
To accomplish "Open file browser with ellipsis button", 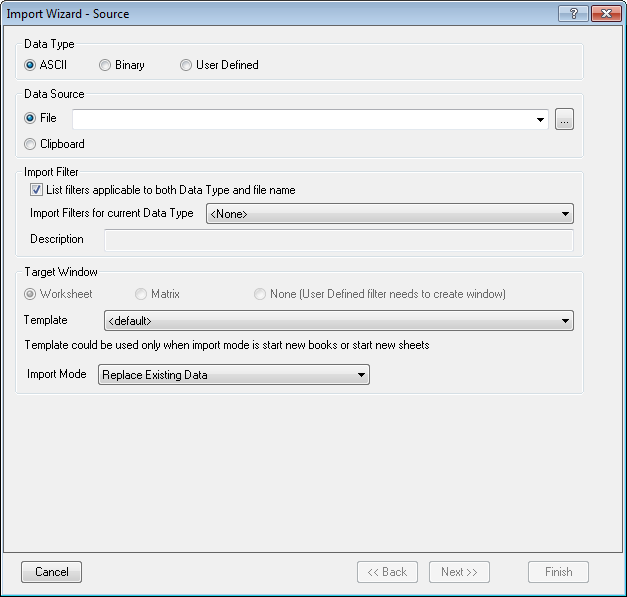I will [565, 120].
